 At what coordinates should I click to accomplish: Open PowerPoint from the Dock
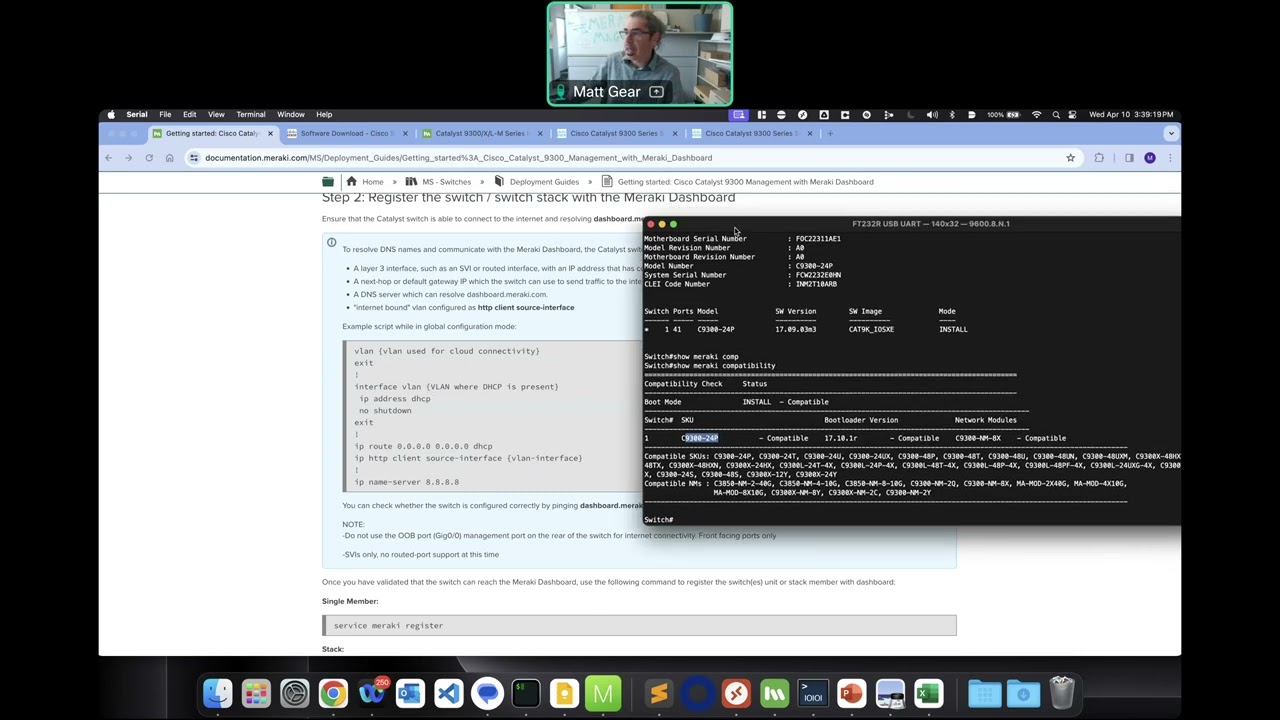(851, 693)
